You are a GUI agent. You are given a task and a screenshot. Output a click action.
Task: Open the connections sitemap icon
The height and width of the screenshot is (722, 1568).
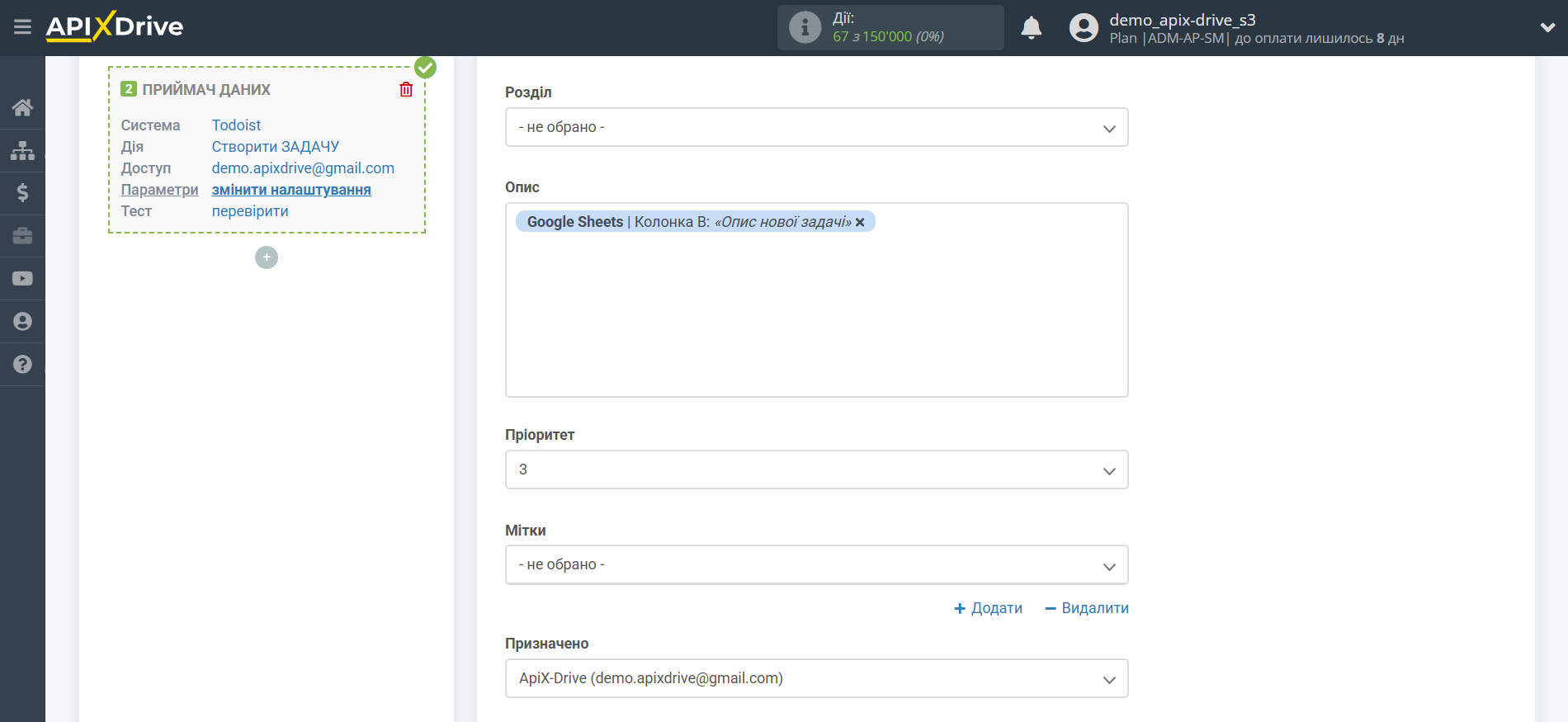tap(22, 150)
